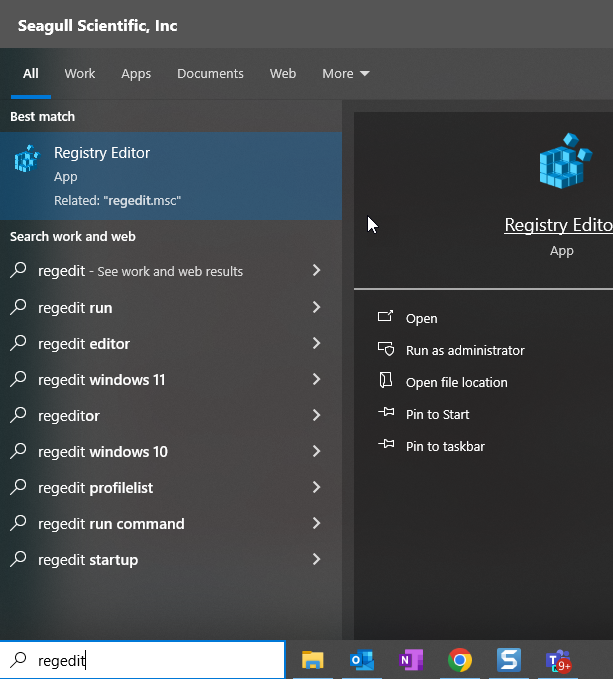Image resolution: width=613 pixels, height=679 pixels.
Task: Click the shield icon for Run as administrator
Action: click(386, 349)
